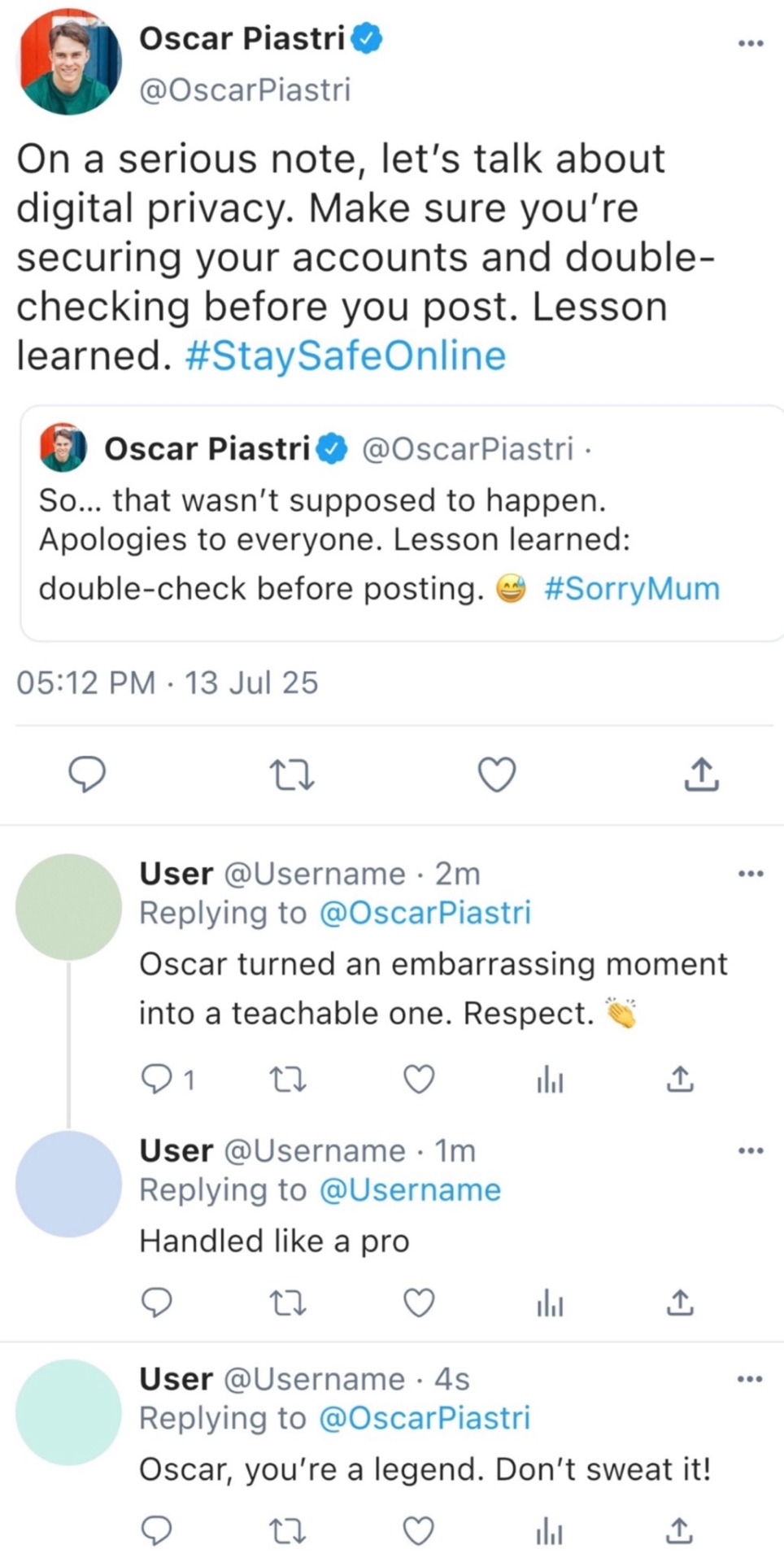Like the "you're a legend" reply
The width and height of the screenshot is (784, 1562).
point(419,1532)
